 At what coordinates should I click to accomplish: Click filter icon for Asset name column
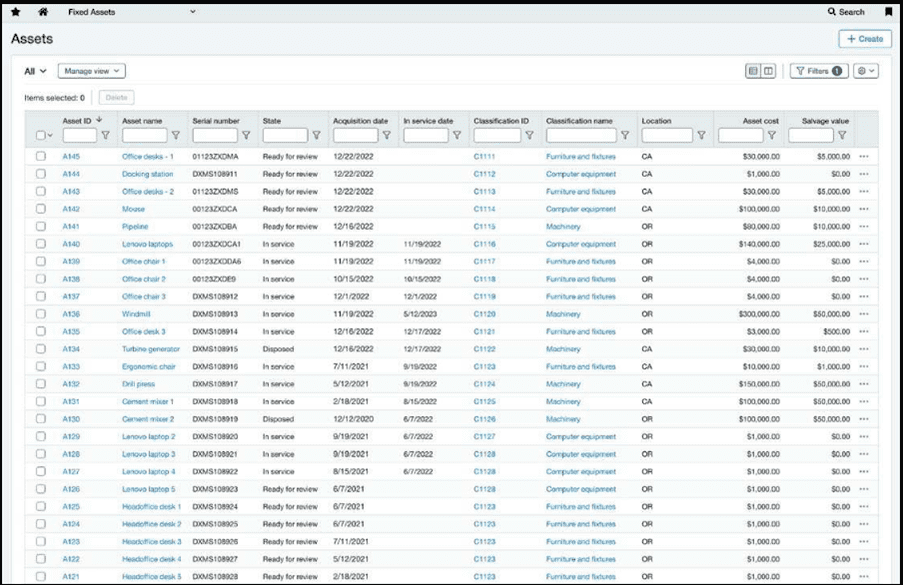pyautogui.click(x=176, y=135)
